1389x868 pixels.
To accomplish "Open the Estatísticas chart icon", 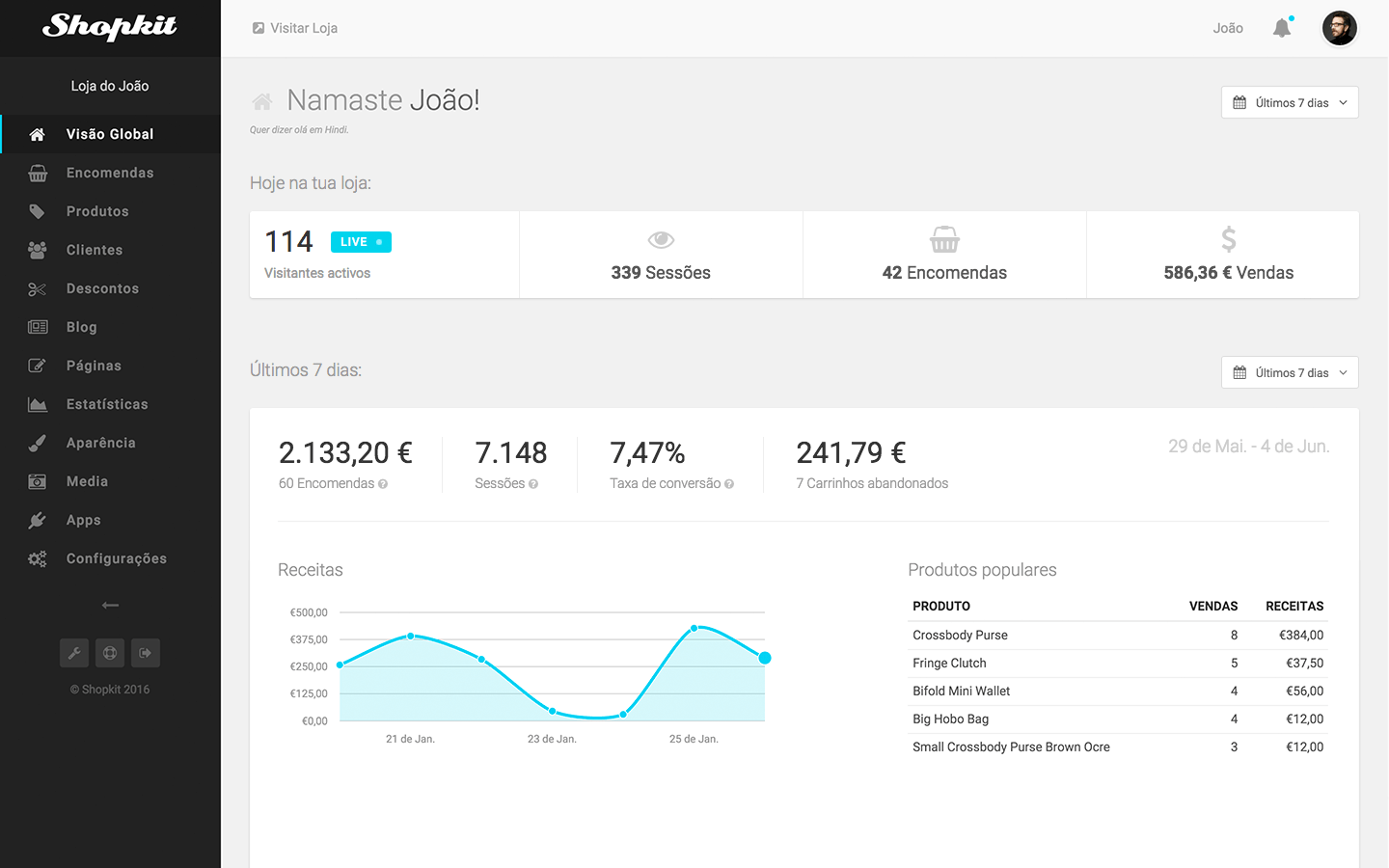I will (x=37, y=404).
